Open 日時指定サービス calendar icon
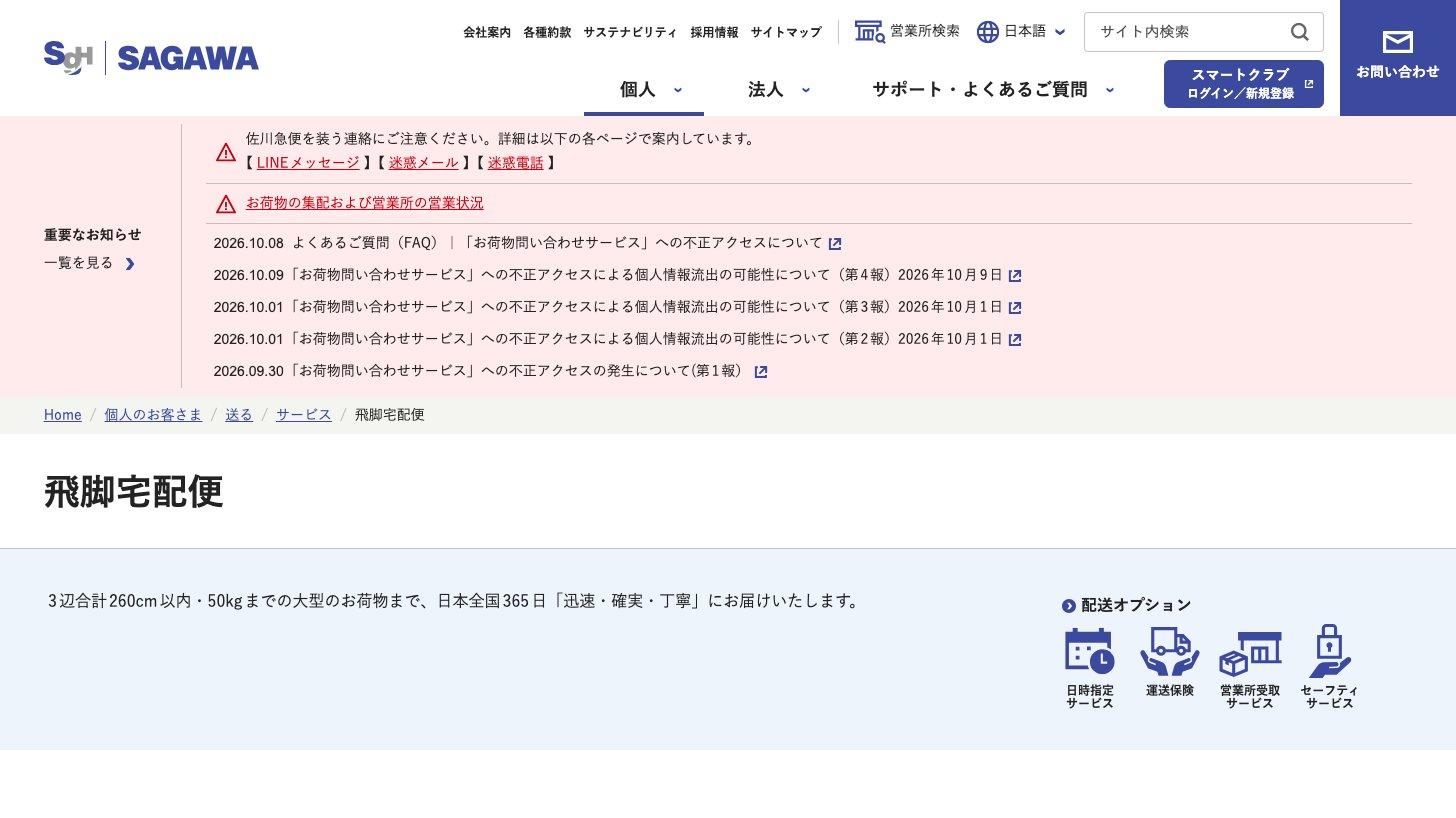The height and width of the screenshot is (818, 1456). click(x=1089, y=651)
